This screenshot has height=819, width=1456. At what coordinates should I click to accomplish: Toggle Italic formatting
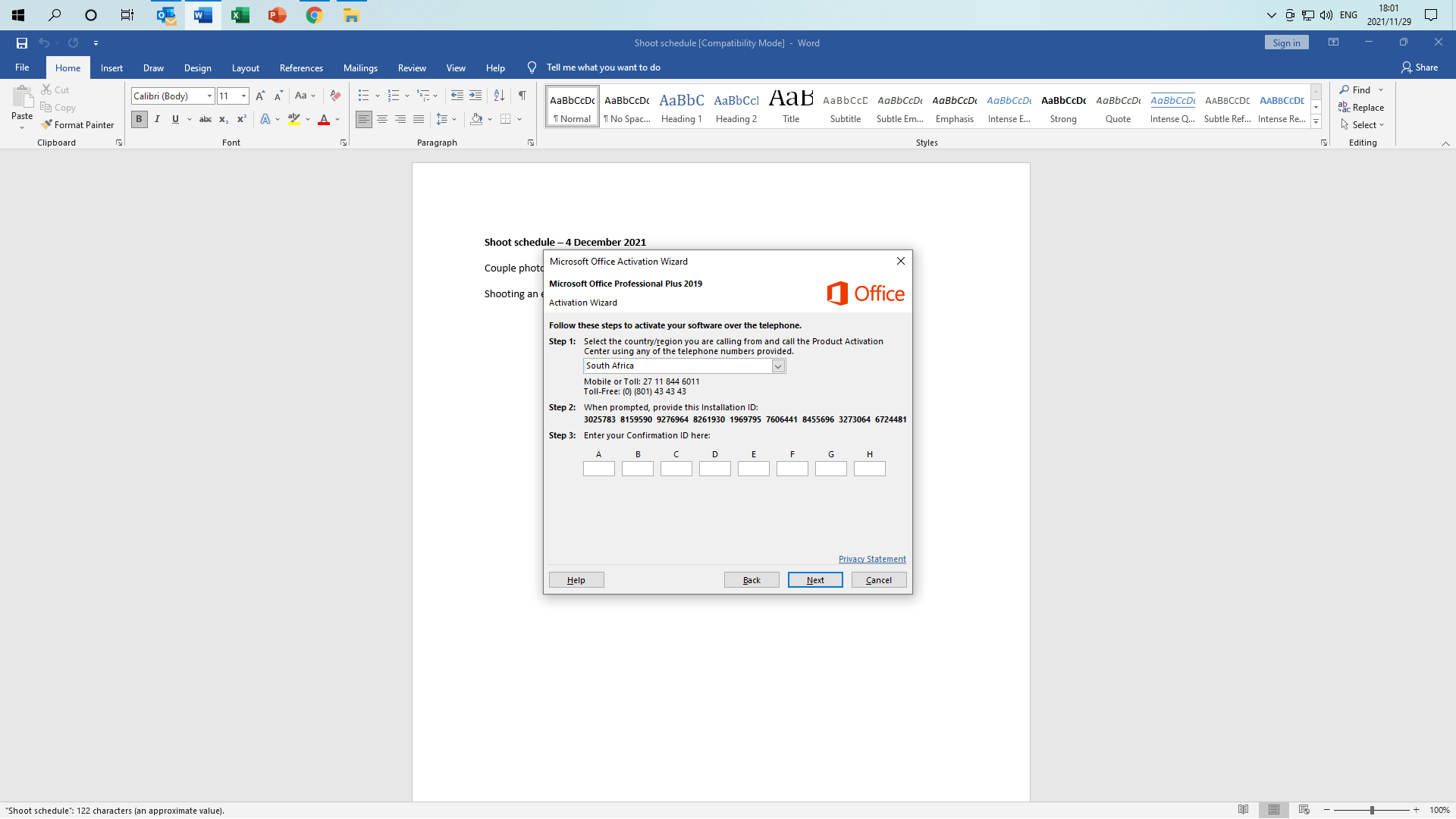157,119
